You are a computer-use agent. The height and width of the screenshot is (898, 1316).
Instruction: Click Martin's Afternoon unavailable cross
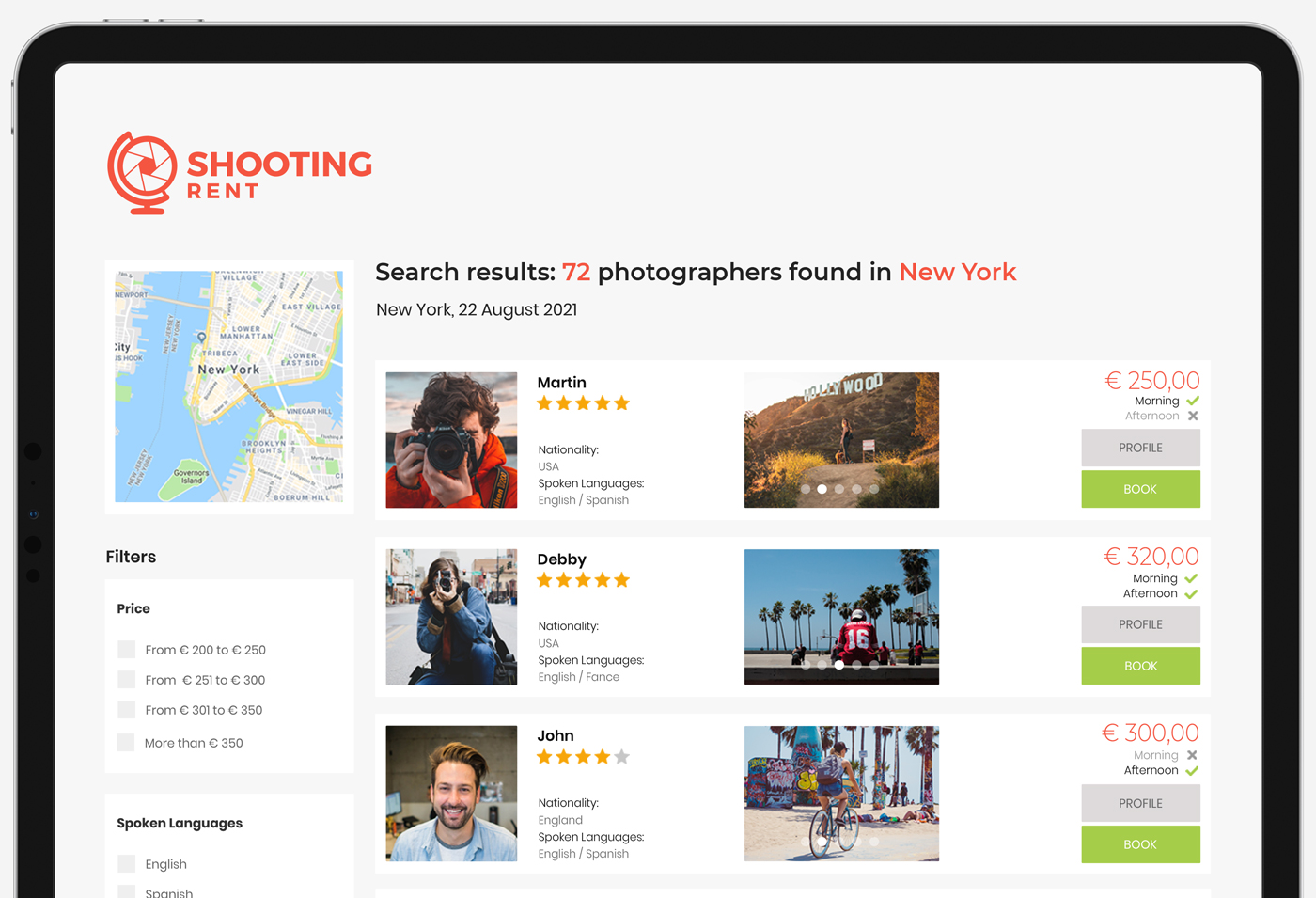1193,416
